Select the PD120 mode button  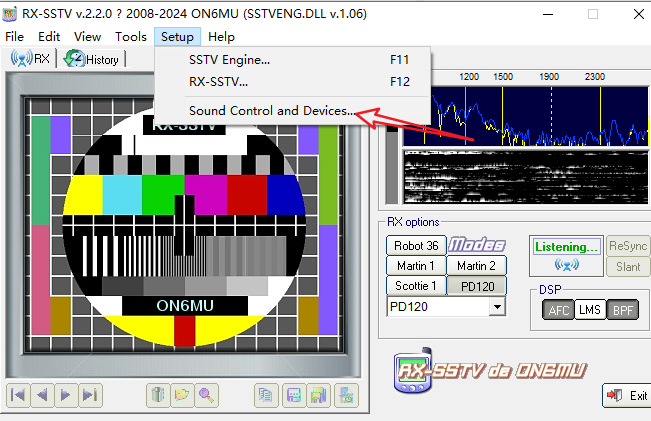pos(477,286)
